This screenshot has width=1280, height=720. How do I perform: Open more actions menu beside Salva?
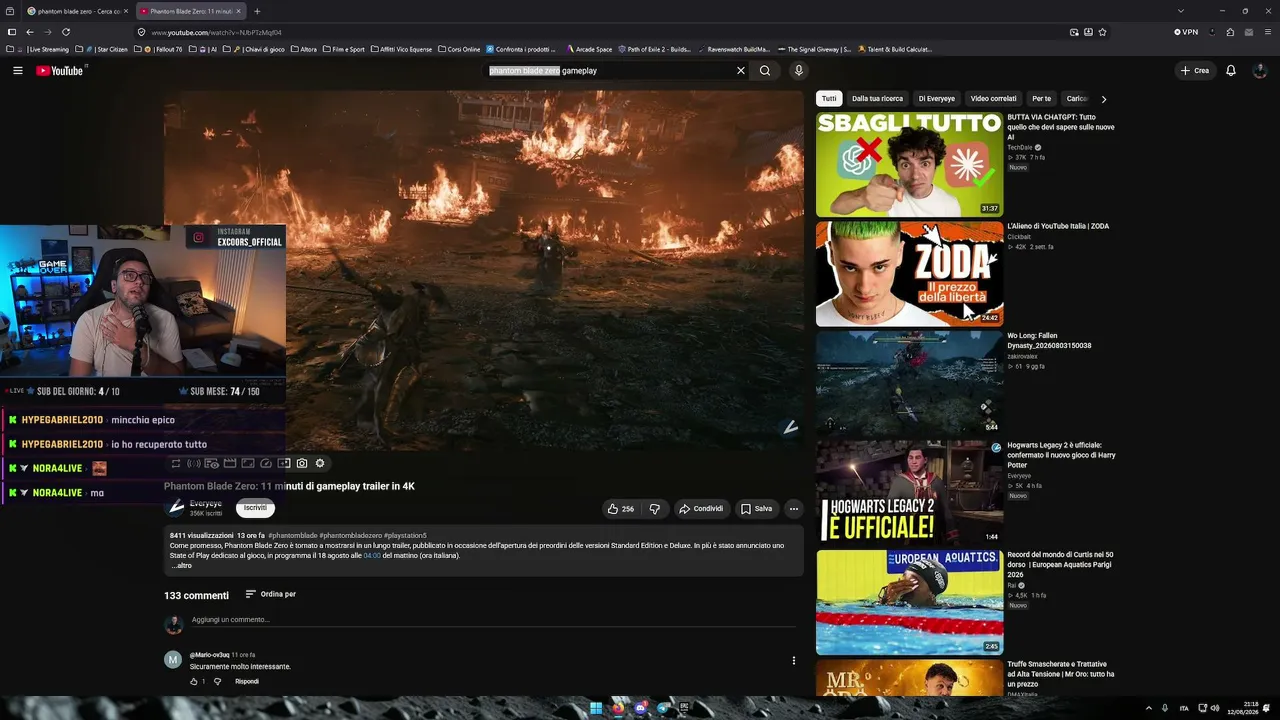(794, 509)
